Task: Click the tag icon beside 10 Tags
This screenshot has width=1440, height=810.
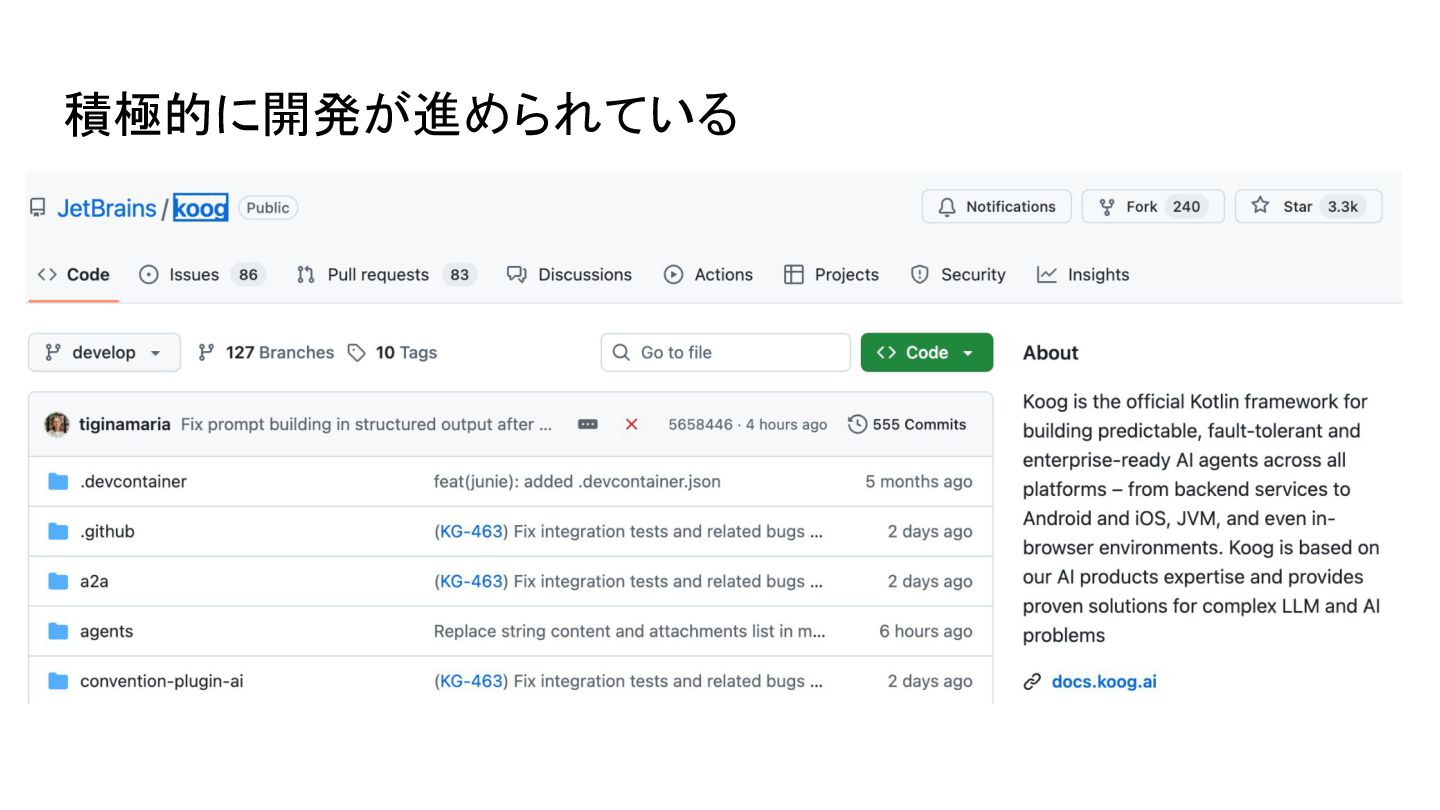Action: pyautogui.click(x=357, y=352)
